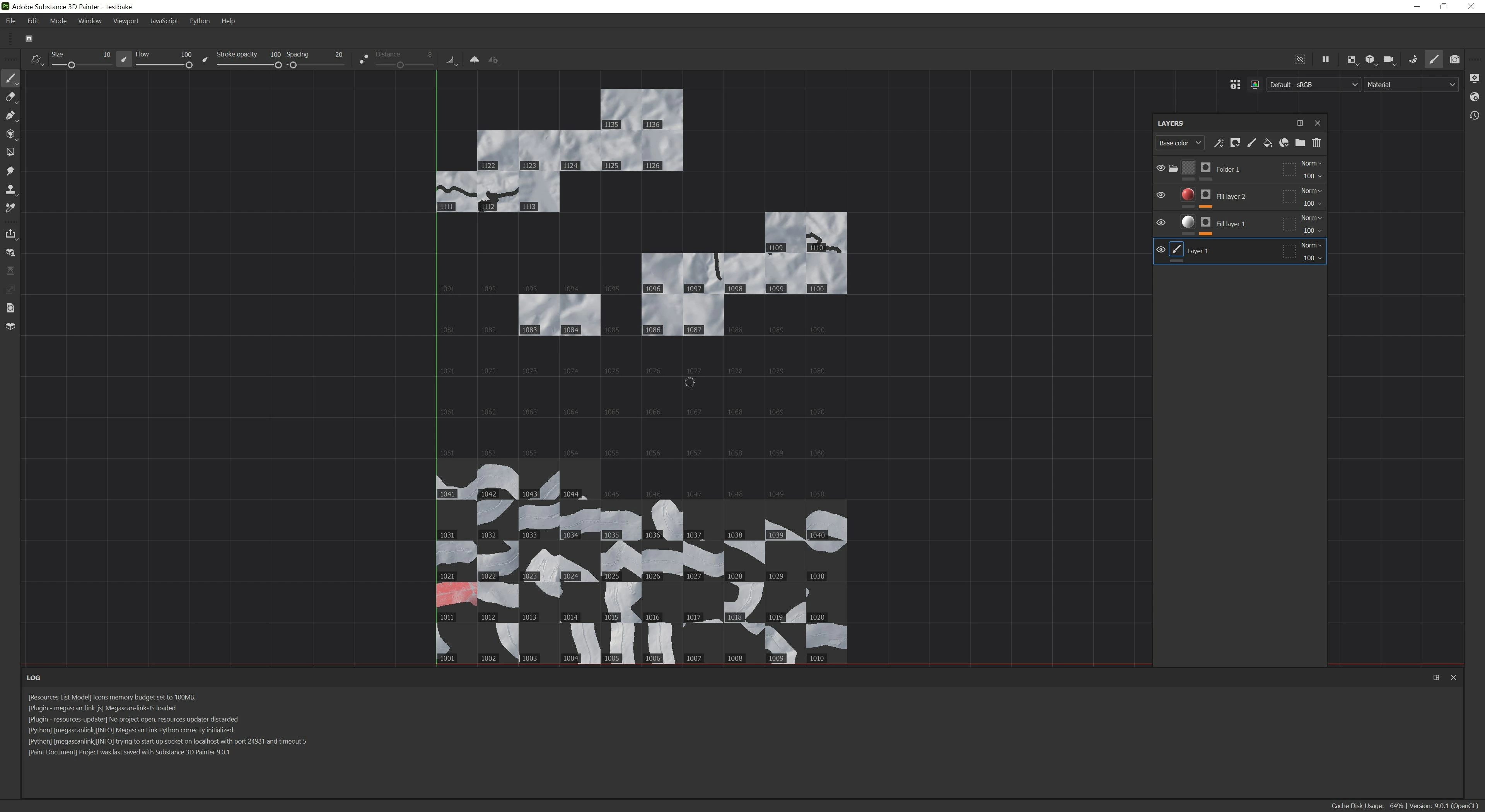This screenshot has height=812, width=1485.
Task: Expand the Default - sRGB dropdown
Action: 1313,85
